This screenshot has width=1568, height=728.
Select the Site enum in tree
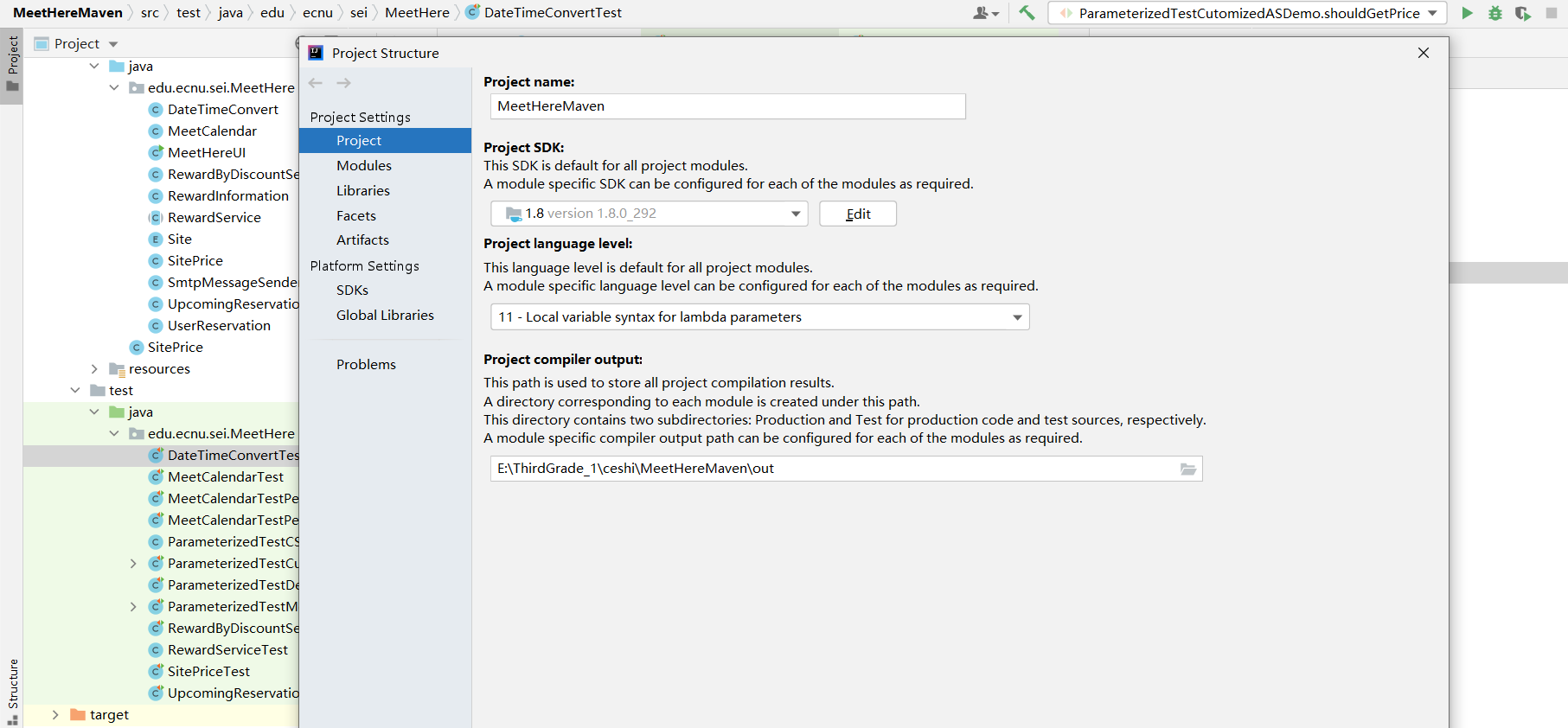click(x=179, y=239)
